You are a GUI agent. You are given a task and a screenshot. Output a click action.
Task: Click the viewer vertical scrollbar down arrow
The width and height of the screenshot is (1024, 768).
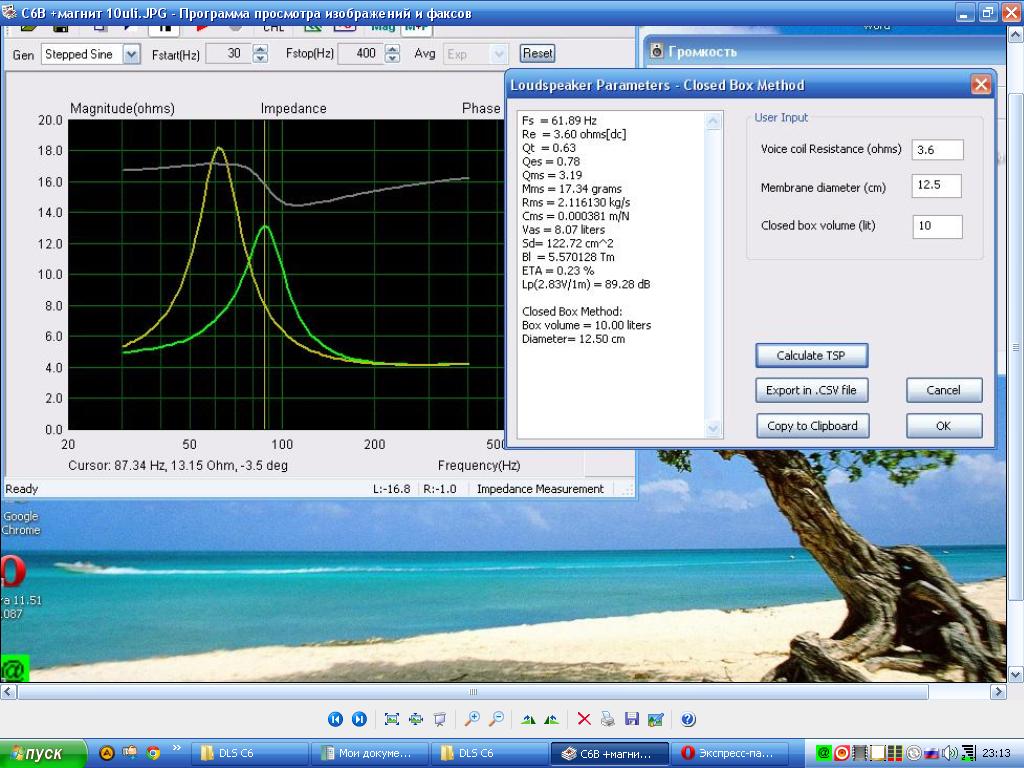pos(1016,674)
